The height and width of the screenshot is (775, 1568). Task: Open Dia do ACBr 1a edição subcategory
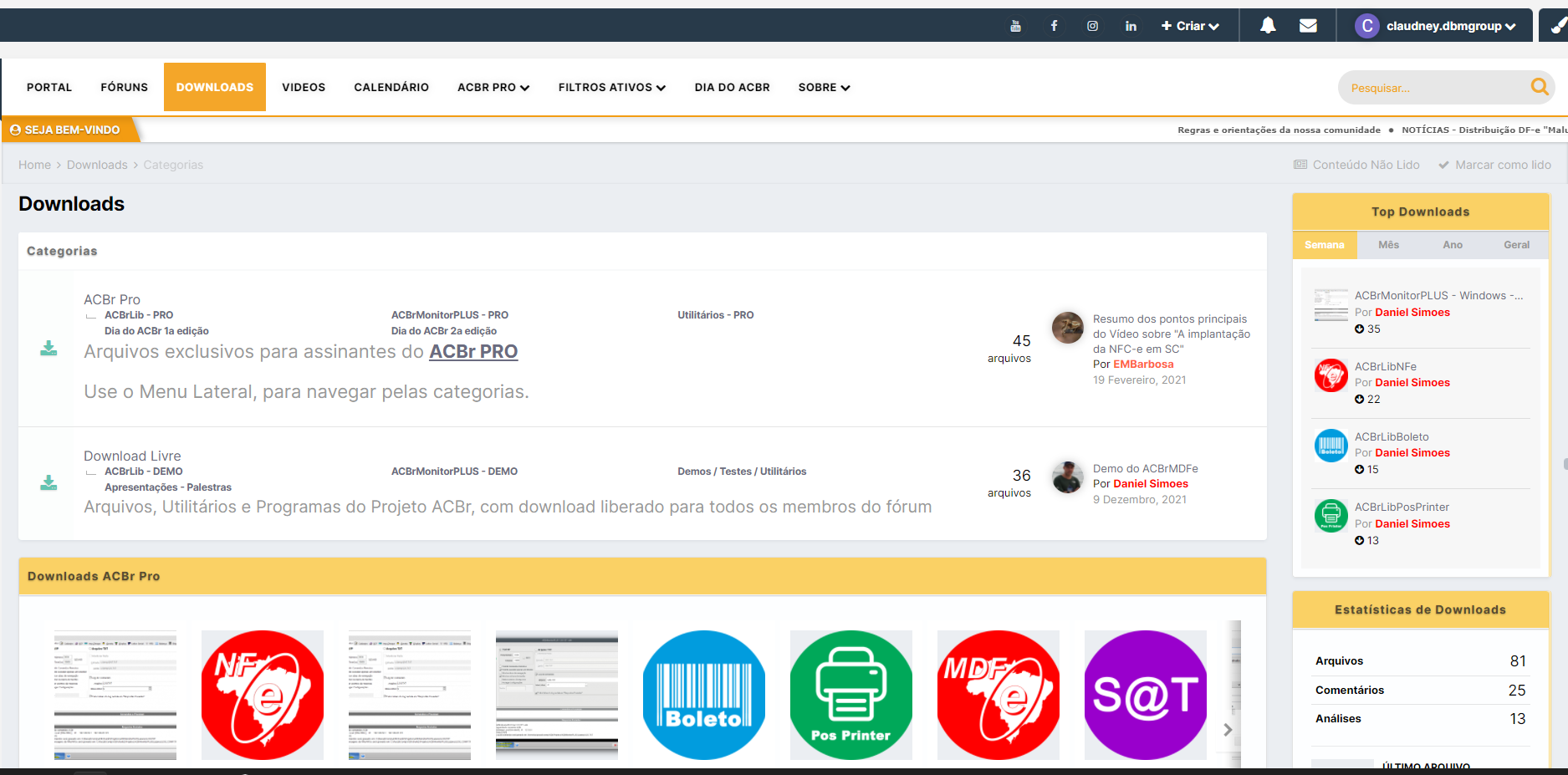156,331
